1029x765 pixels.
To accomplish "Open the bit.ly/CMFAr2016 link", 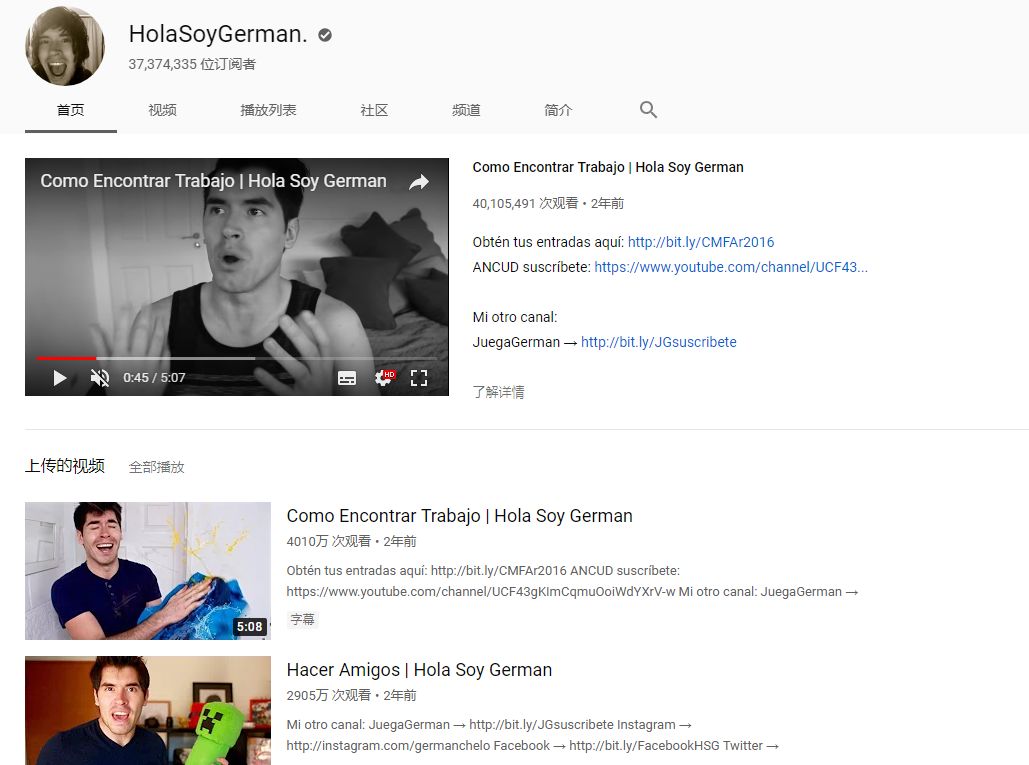I will tap(701, 242).
